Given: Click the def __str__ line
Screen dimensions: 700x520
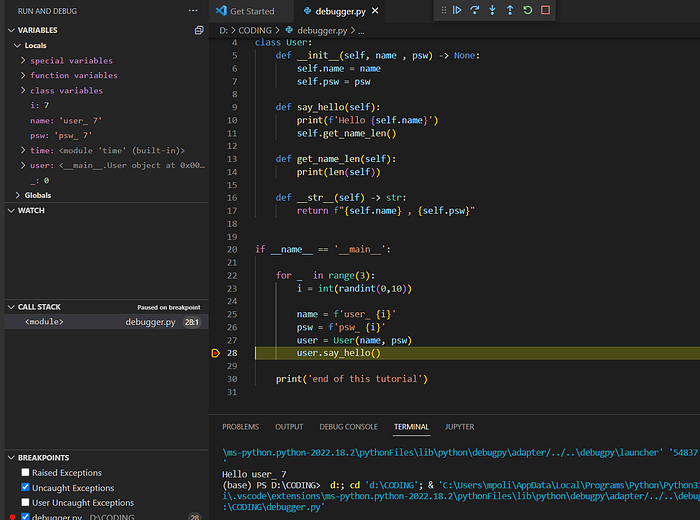Looking at the screenshot, I should tap(341, 198).
